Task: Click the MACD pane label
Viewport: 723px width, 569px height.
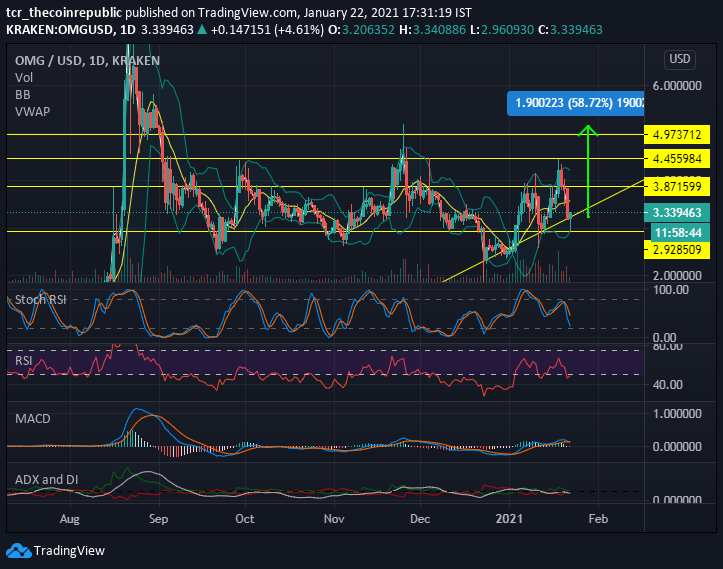Action: click(x=33, y=419)
